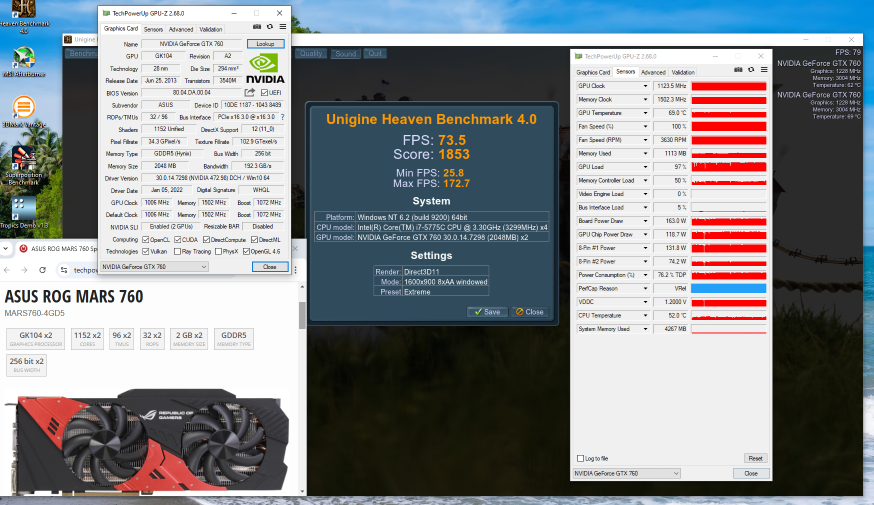Toggle OpenCL checkbox
Screen dimensions: 874x505
coord(145,240)
